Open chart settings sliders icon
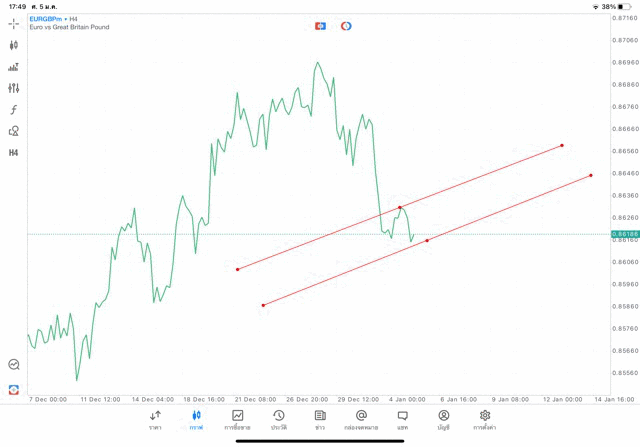640x447 pixels. [x=14, y=88]
